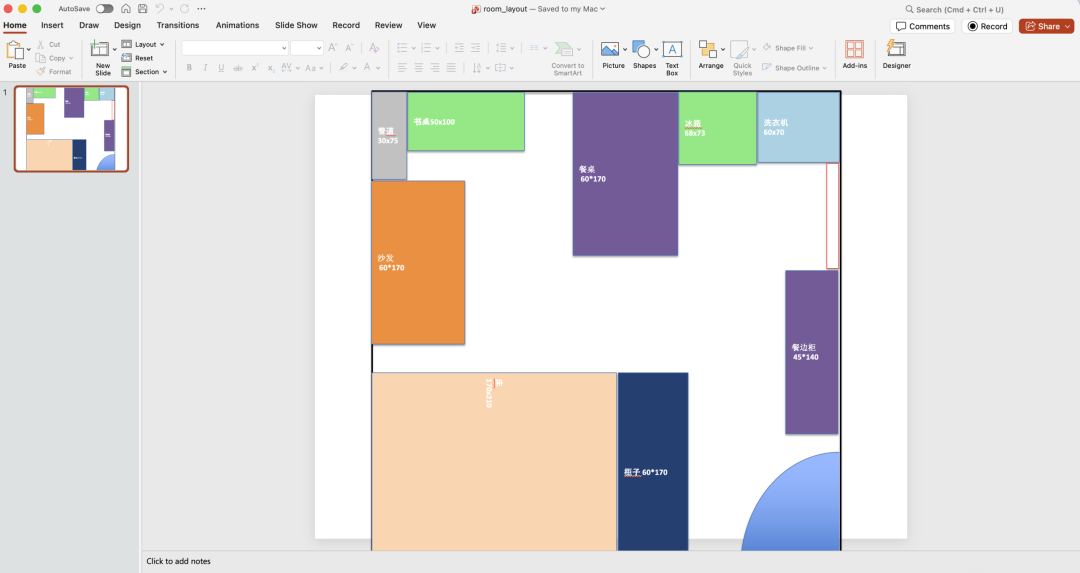
Task: Click the Comments button
Action: coord(922,26)
